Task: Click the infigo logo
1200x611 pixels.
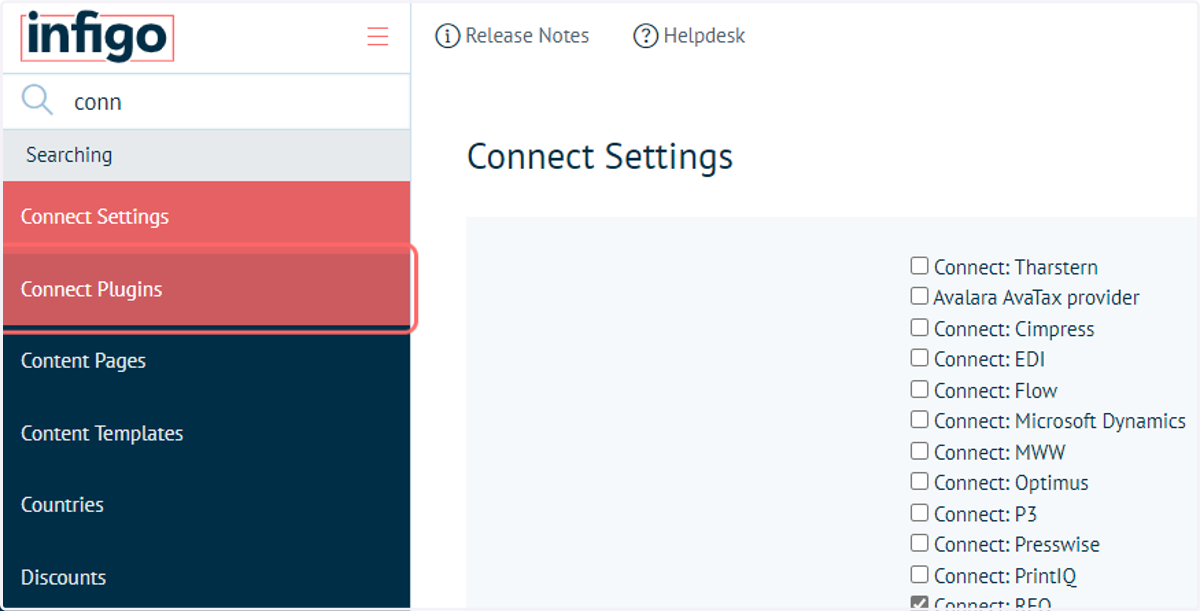Action: tap(97, 38)
